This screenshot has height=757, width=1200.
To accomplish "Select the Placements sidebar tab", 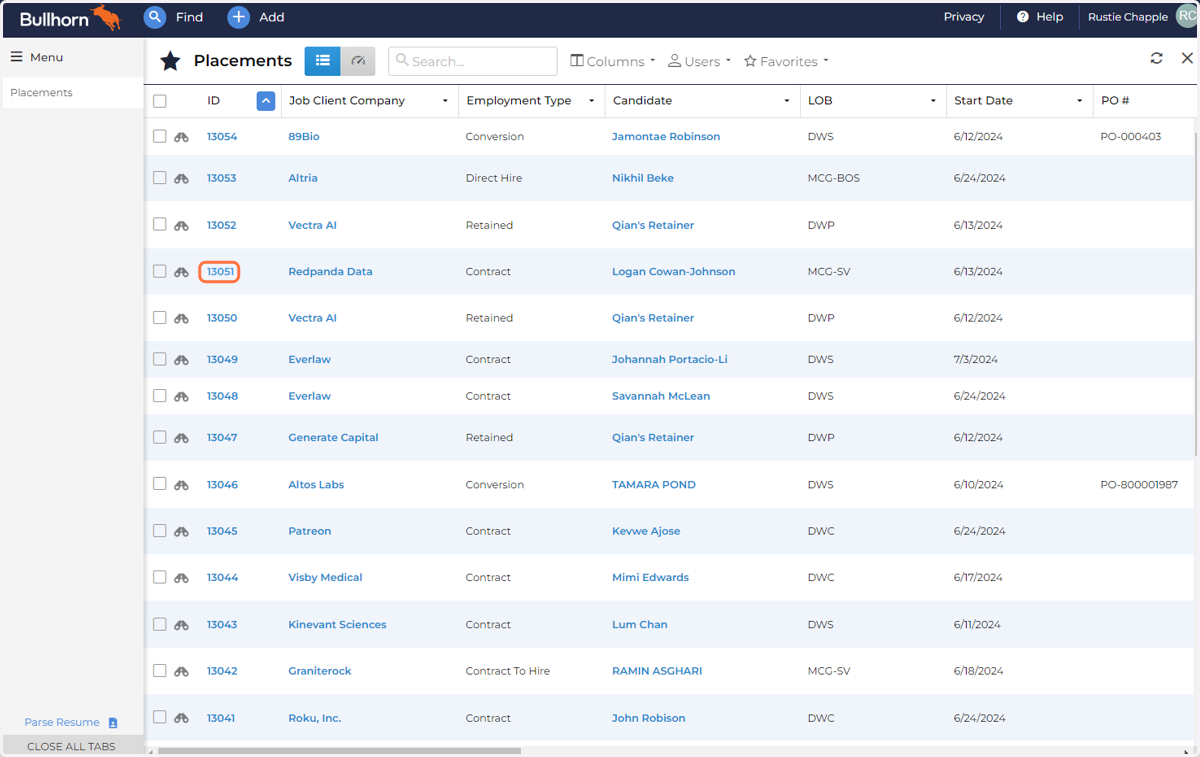I will pyautogui.click(x=73, y=92).
